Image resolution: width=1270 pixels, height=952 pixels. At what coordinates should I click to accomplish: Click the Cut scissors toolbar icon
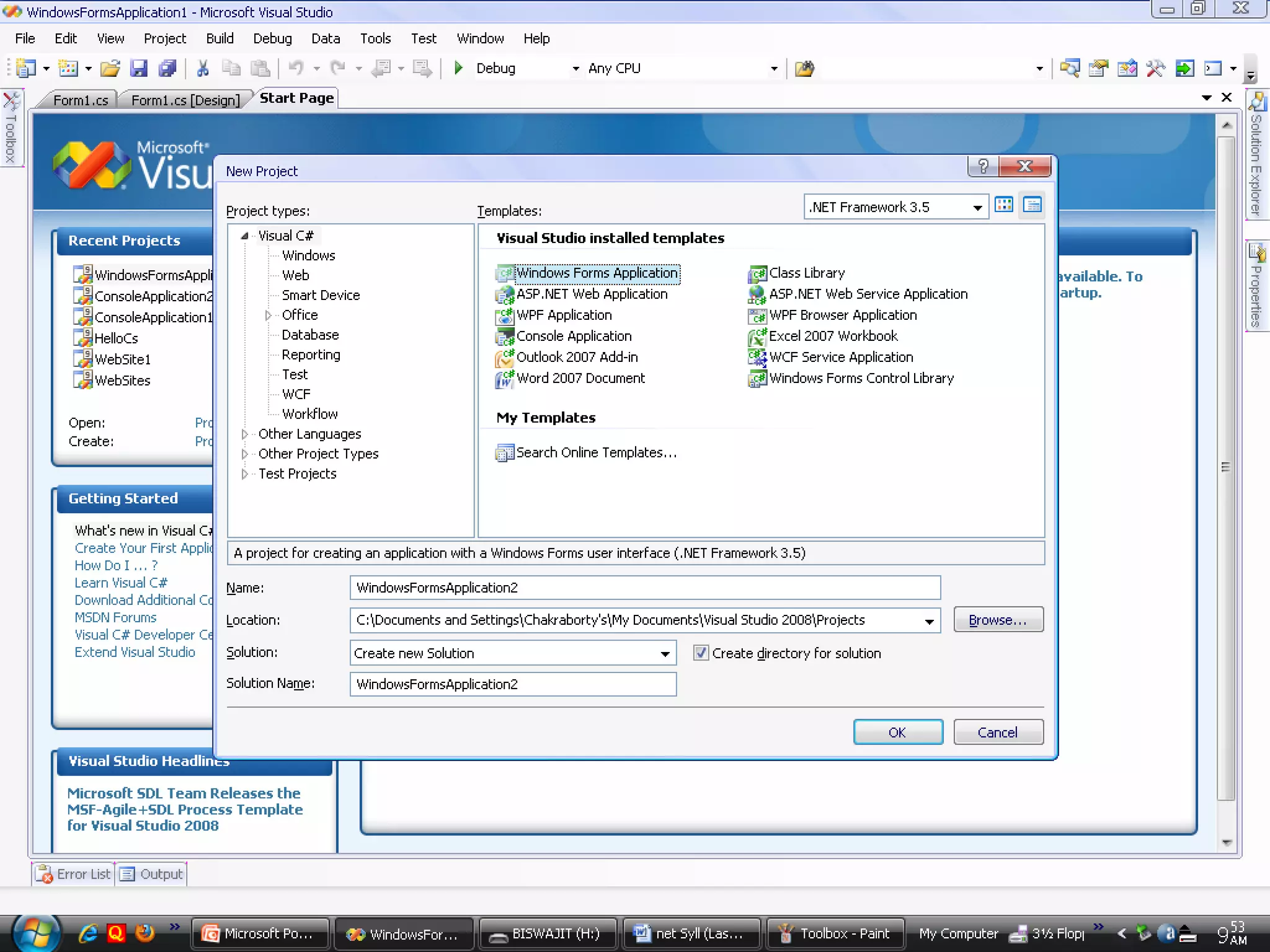point(202,68)
